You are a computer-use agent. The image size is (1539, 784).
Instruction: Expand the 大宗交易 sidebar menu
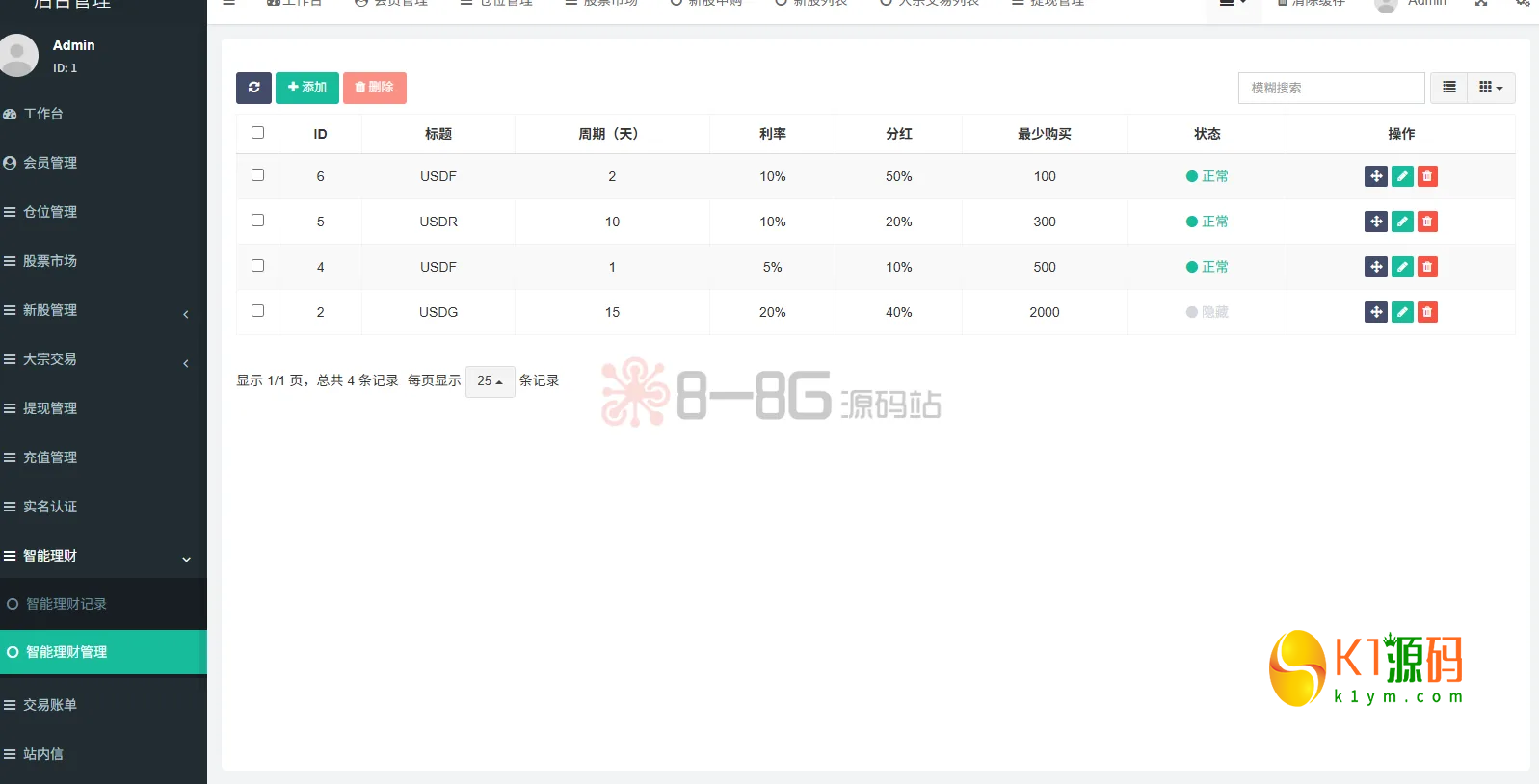point(103,359)
